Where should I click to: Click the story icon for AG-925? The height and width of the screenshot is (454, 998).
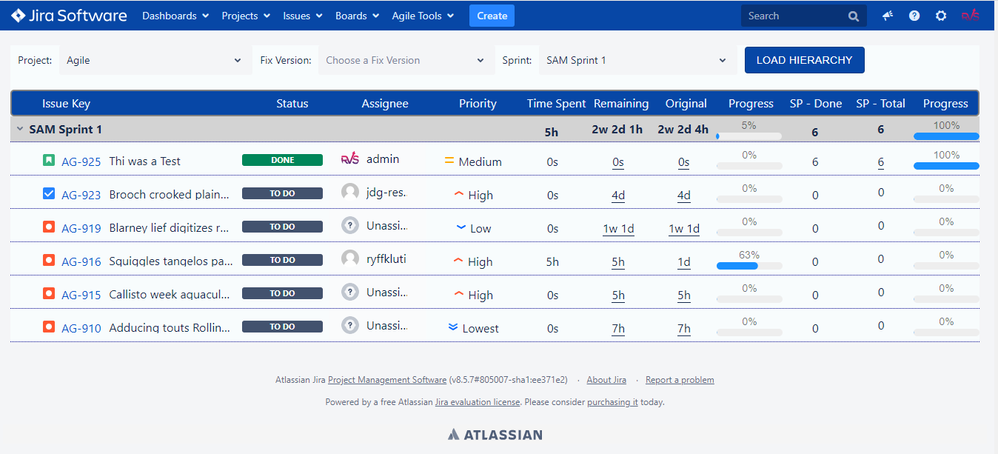(x=49, y=160)
